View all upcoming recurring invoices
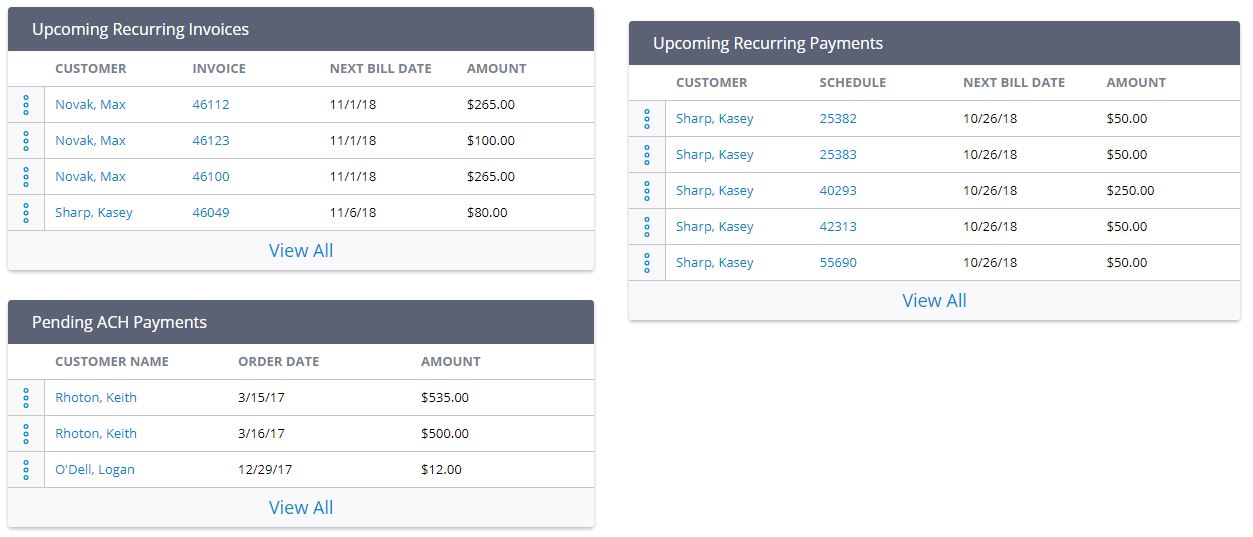The width and height of the screenshot is (1253, 537). pyautogui.click(x=301, y=251)
